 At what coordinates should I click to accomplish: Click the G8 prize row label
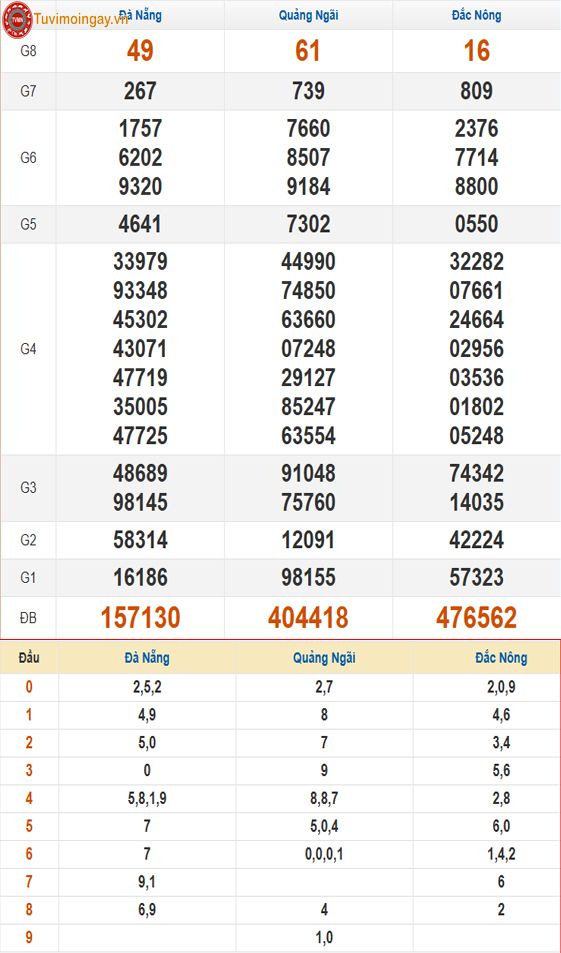(29, 51)
